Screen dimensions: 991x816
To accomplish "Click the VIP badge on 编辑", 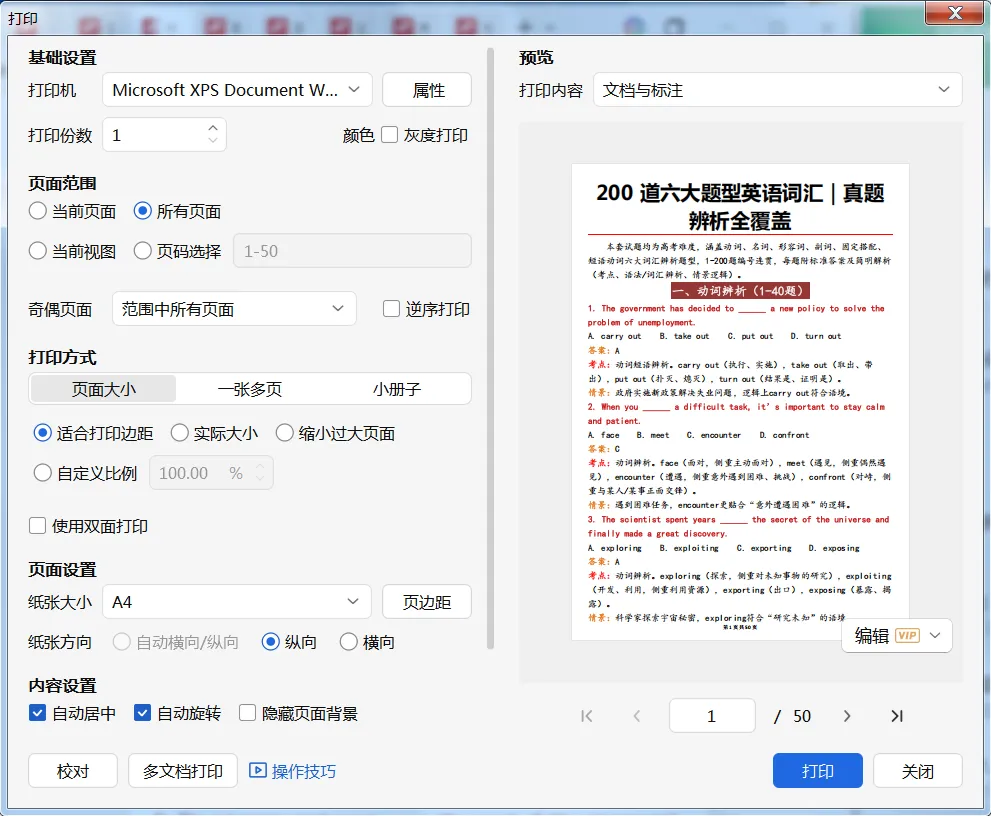I will (907, 636).
